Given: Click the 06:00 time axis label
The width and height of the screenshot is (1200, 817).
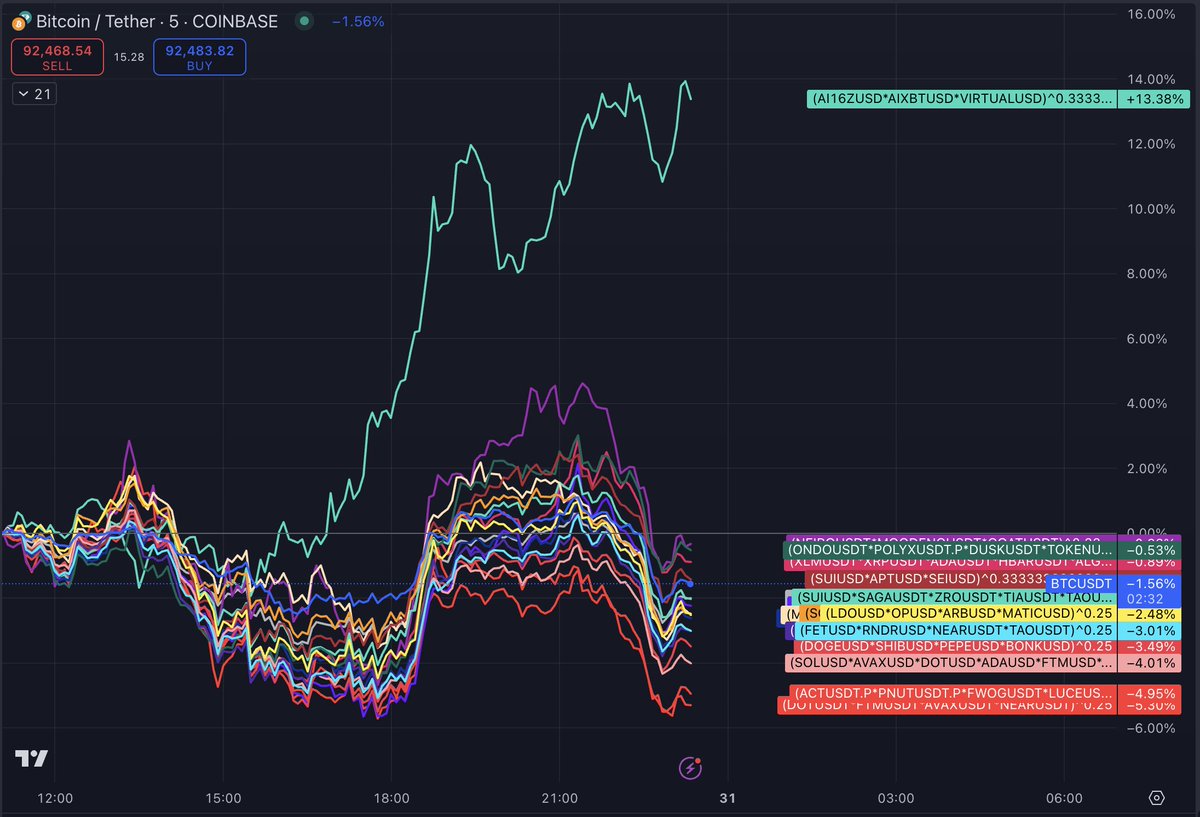Looking at the screenshot, I should (x=1064, y=798).
